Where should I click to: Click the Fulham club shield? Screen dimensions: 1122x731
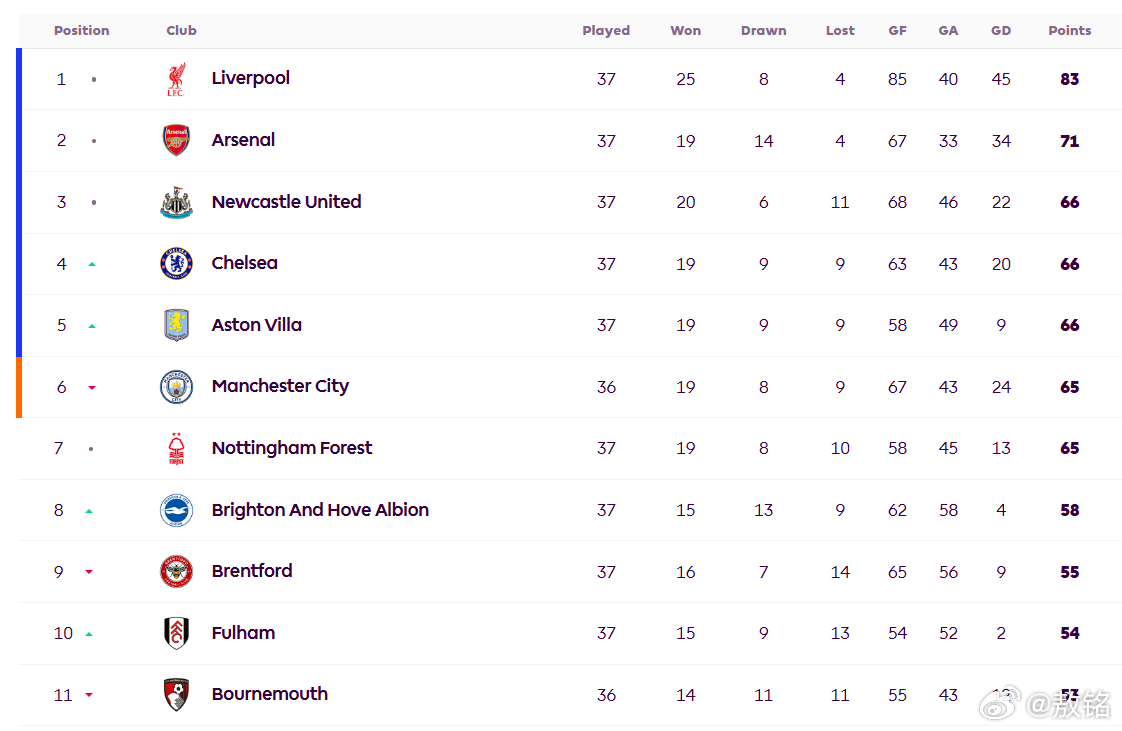(176, 633)
